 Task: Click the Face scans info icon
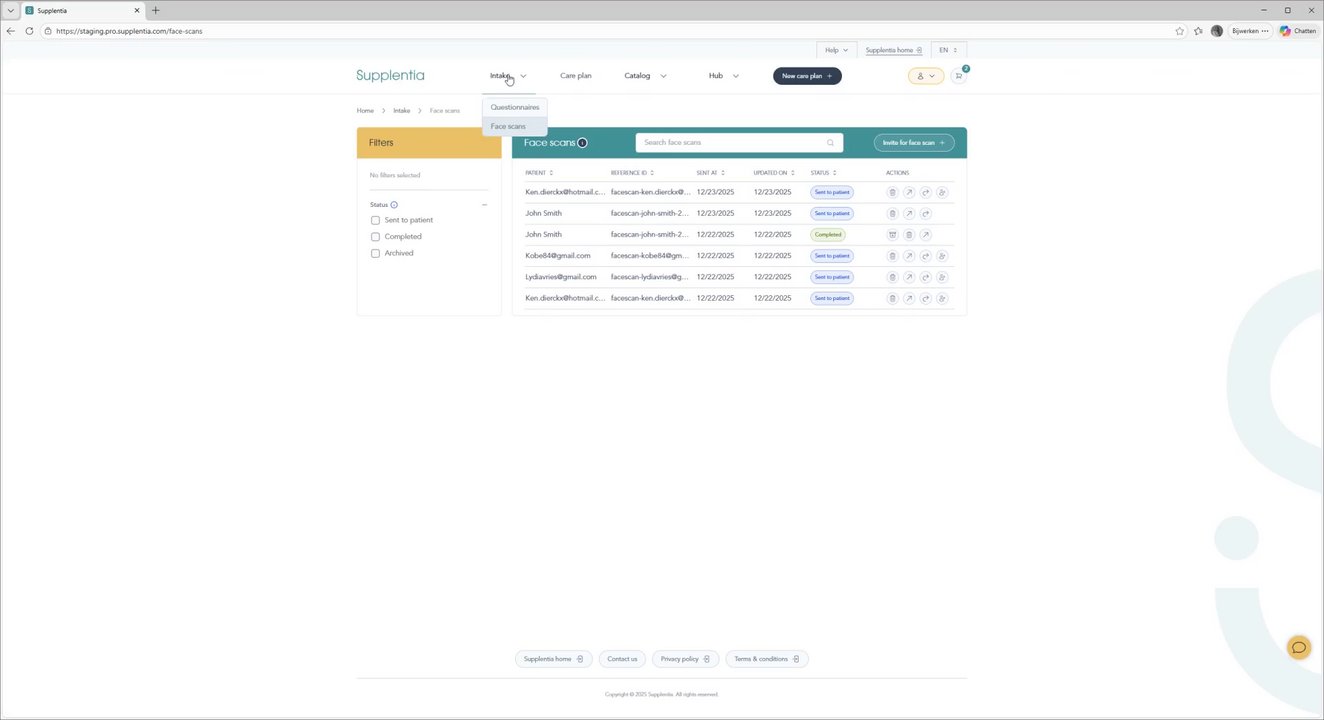pyautogui.click(x=582, y=142)
